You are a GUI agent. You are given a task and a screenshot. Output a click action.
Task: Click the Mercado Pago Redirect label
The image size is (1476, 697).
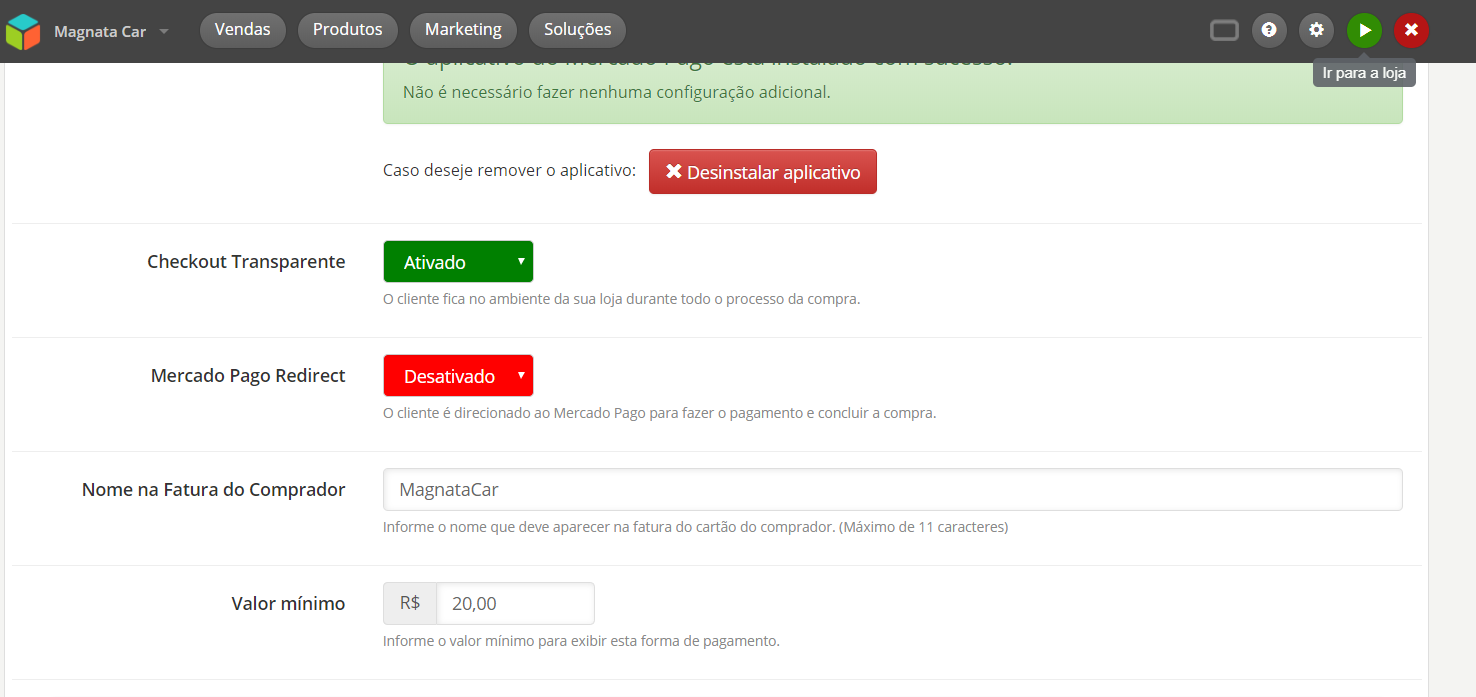[x=248, y=376]
